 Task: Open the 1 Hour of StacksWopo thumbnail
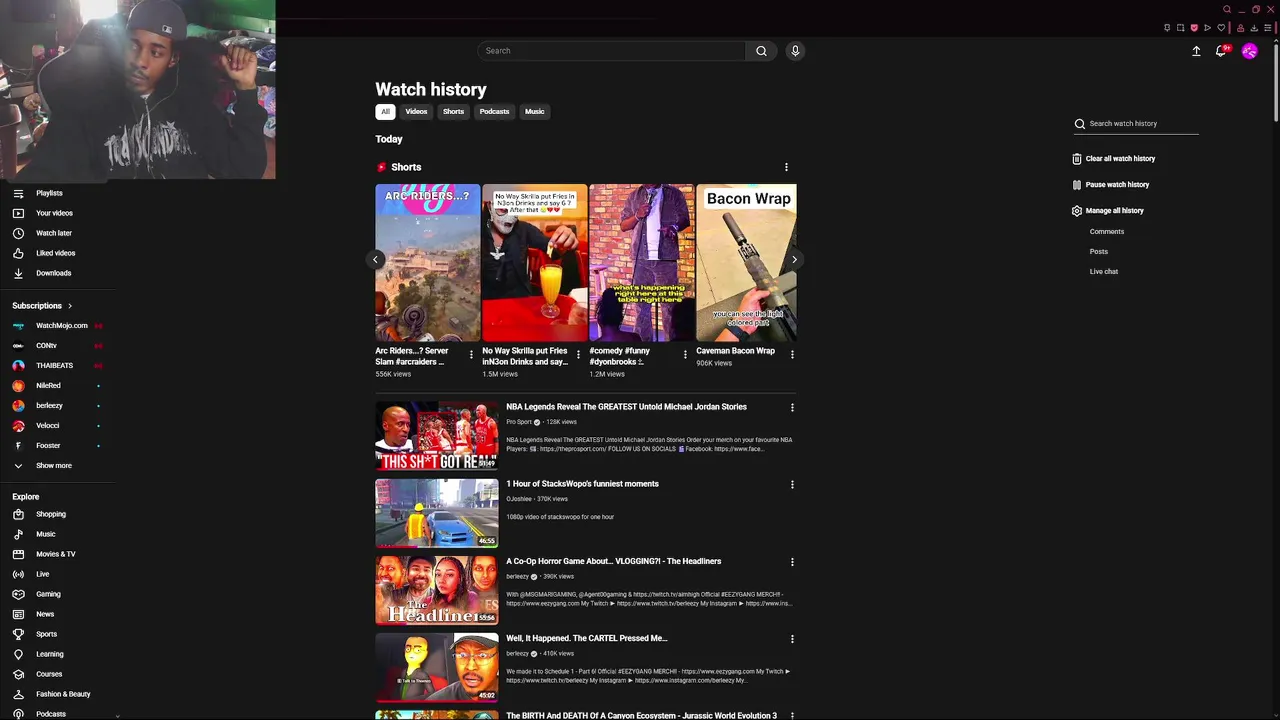[437, 513]
